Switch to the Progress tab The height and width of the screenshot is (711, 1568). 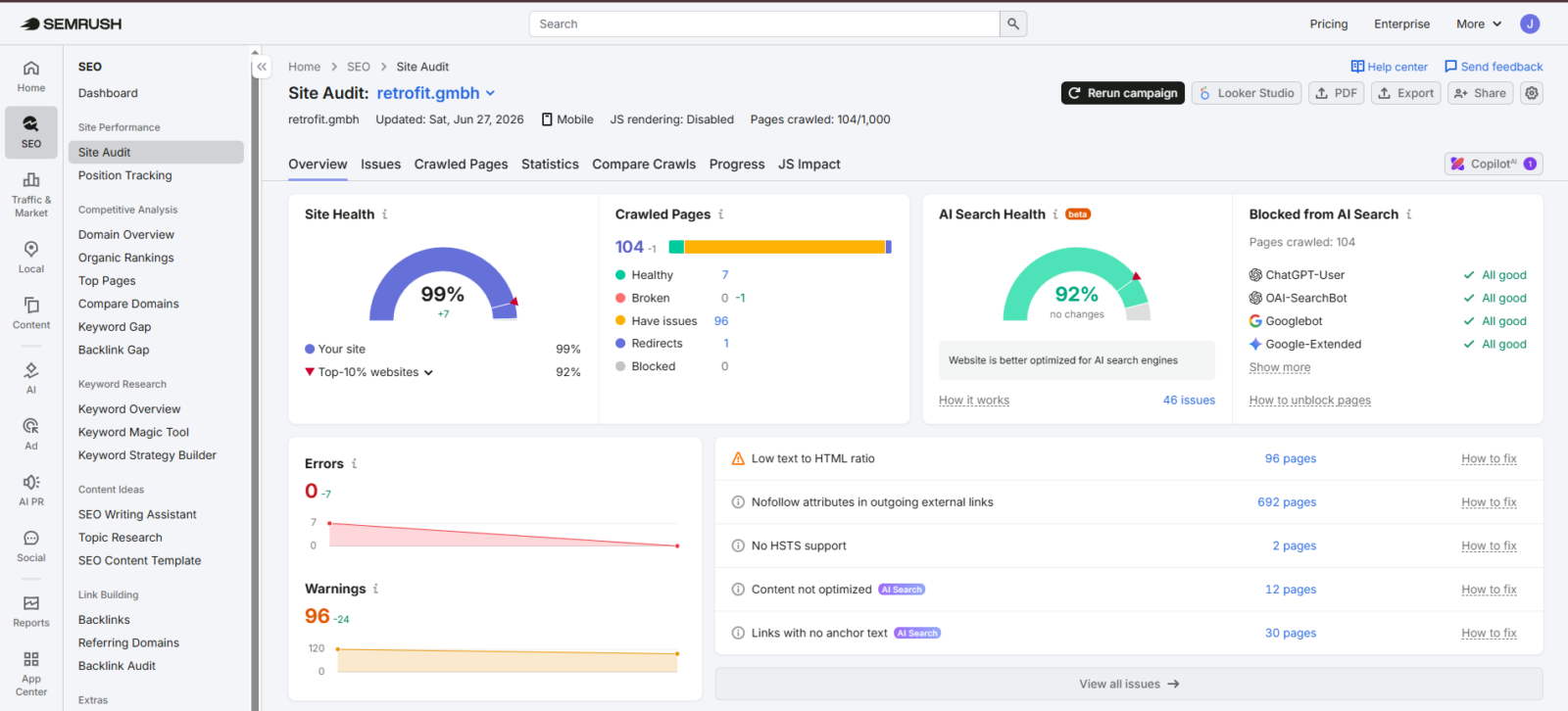click(x=737, y=165)
